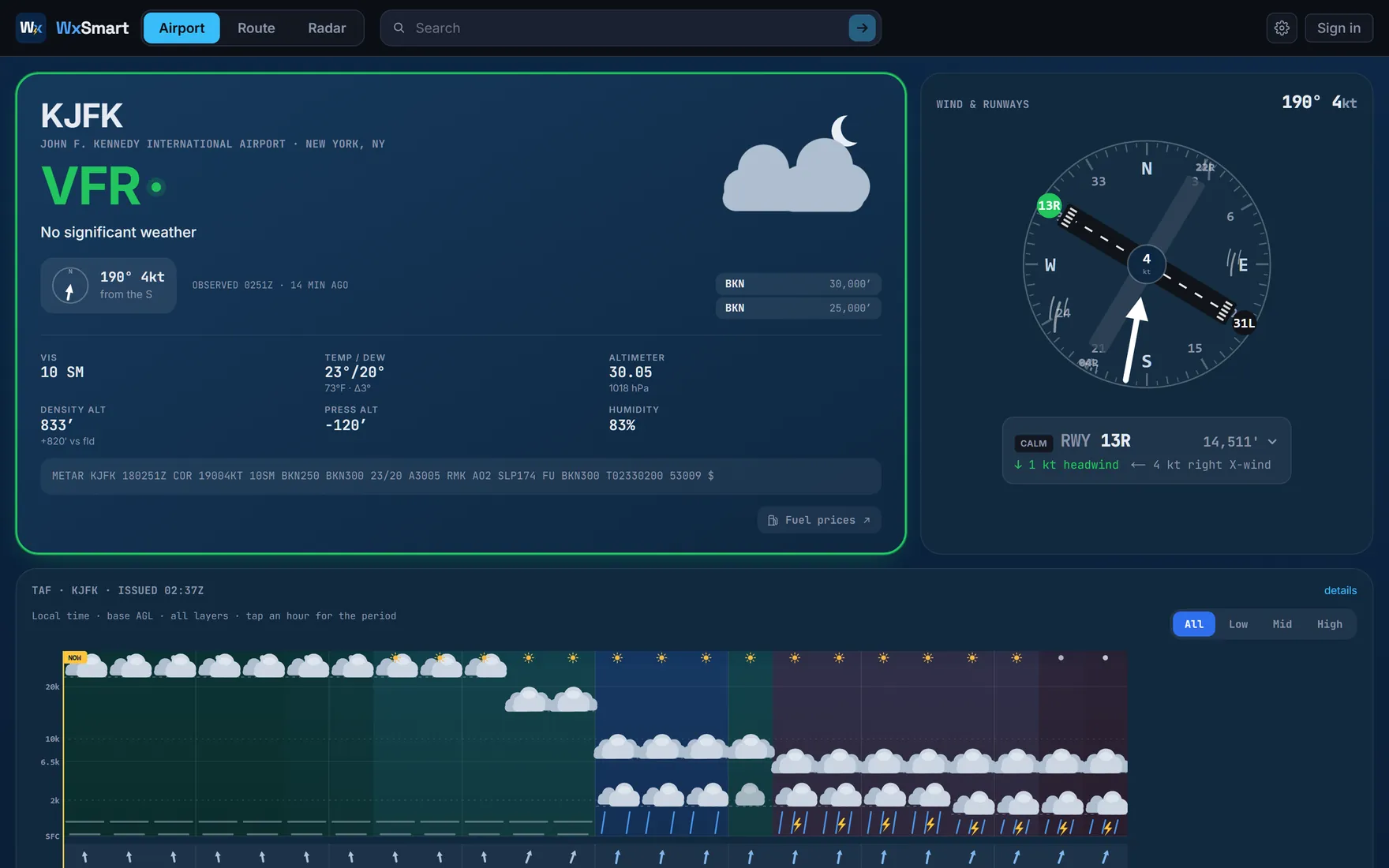
Task: Click the -120' pressure altitude value
Action: click(x=346, y=425)
